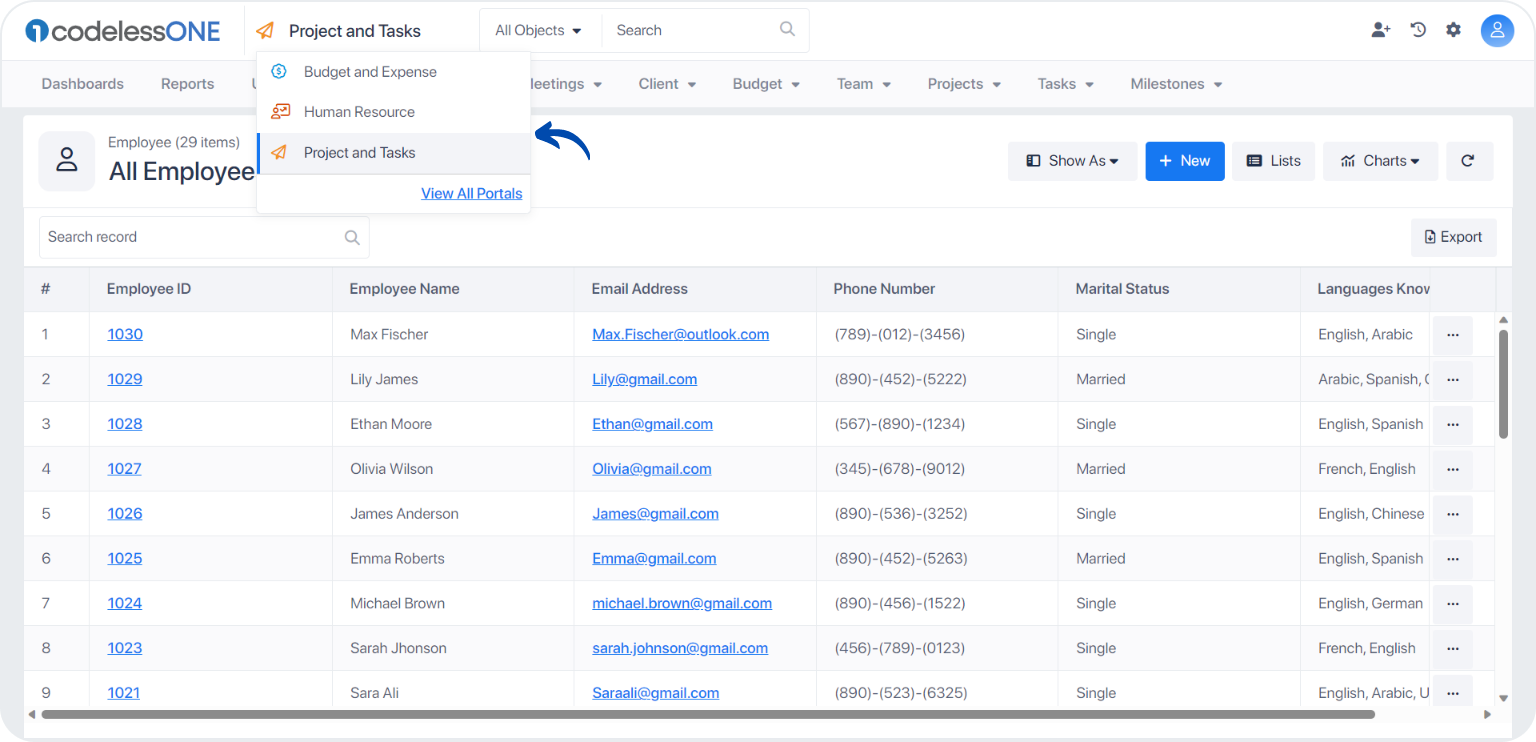Open the Project and Tasks portal switcher
1536x742 pixels.
(339, 31)
